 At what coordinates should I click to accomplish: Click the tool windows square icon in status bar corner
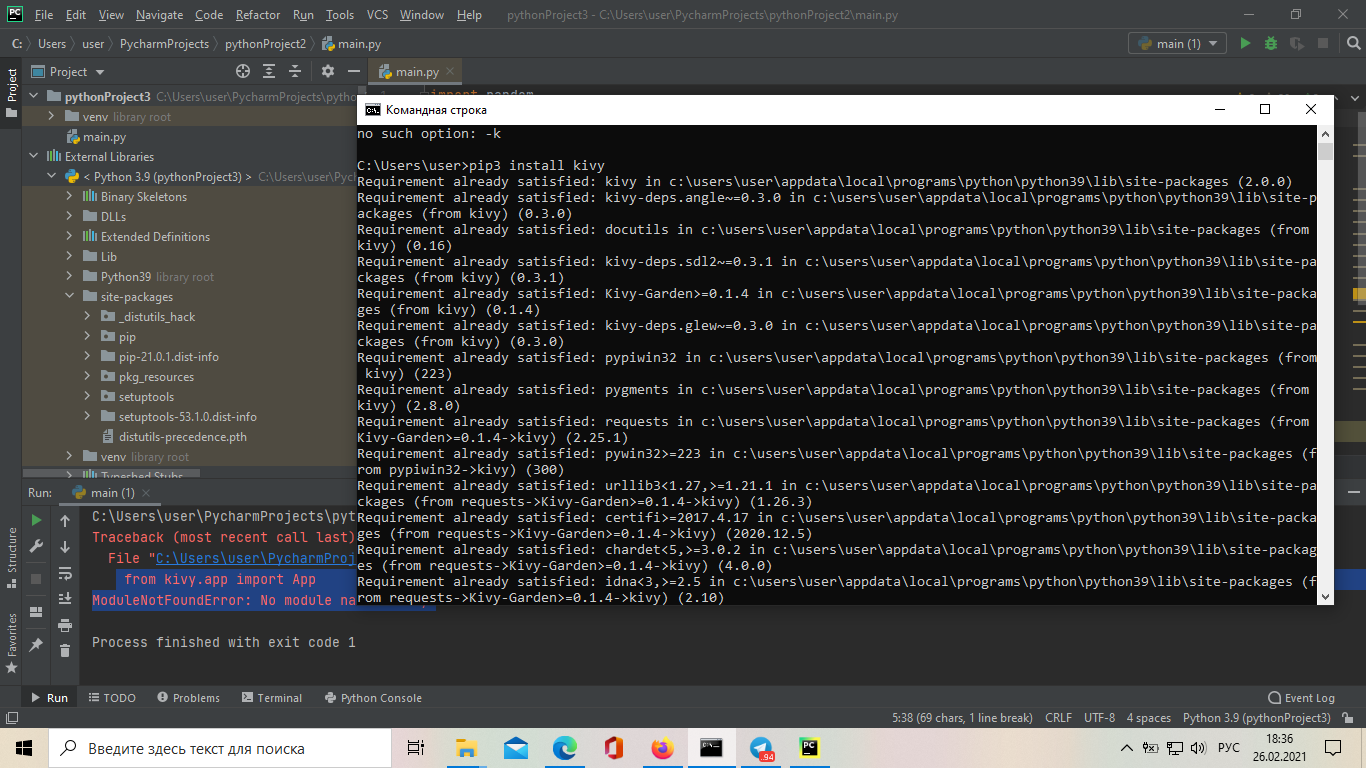tap(11, 718)
